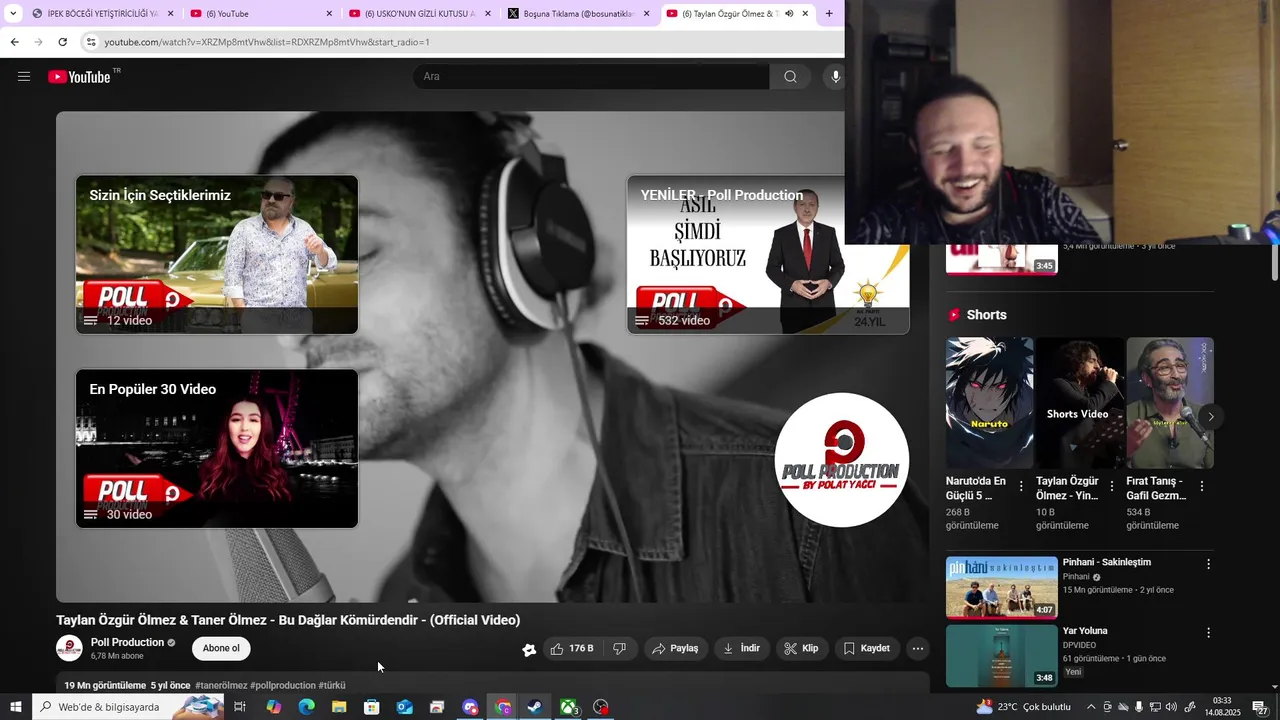Dislike the video with thumbs-down
This screenshot has height=720, width=1280.
[619, 648]
